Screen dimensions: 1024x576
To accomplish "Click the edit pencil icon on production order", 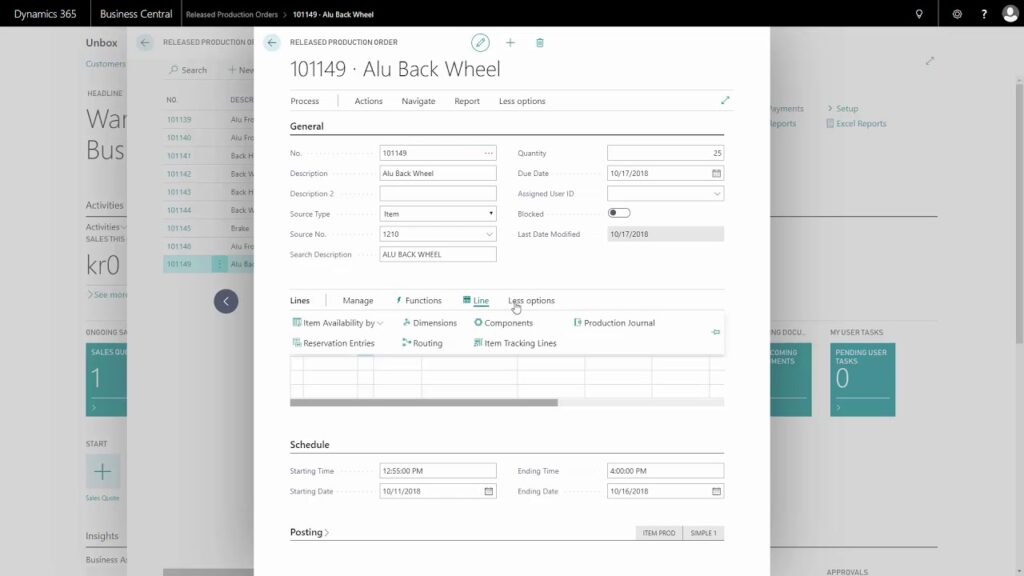I will point(480,42).
